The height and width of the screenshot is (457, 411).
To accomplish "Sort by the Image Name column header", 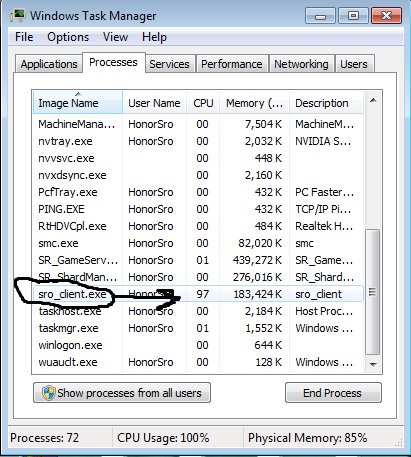I will 78,103.
